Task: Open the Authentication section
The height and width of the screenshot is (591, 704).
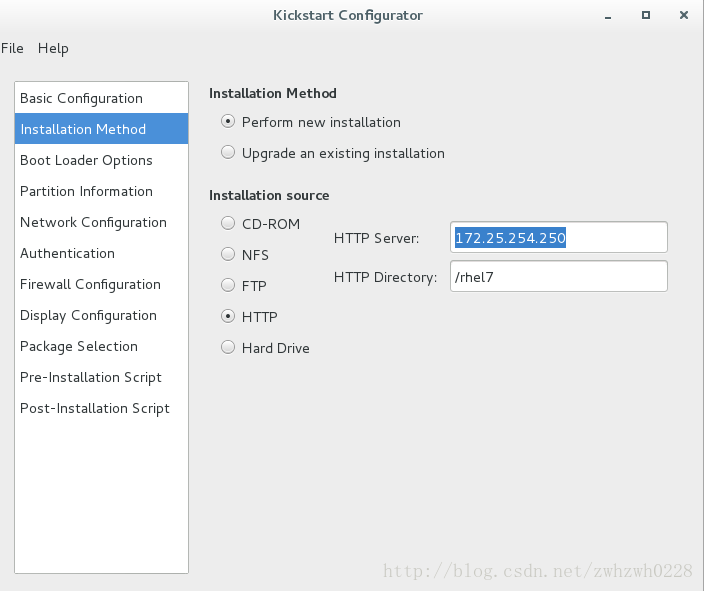Action: [101, 253]
